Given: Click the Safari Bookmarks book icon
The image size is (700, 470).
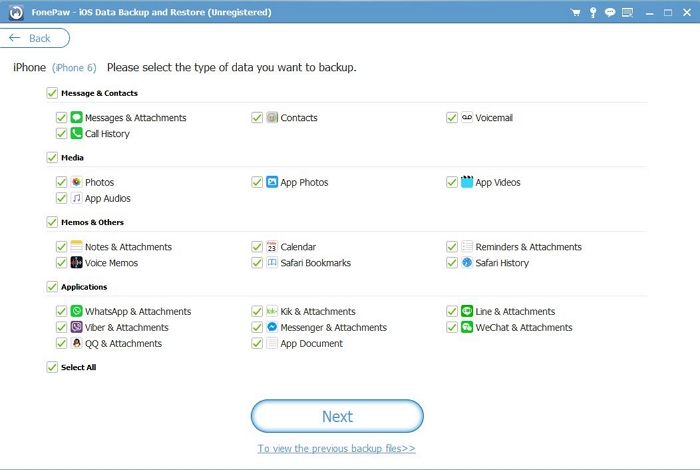Looking at the screenshot, I should coord(272,262).
